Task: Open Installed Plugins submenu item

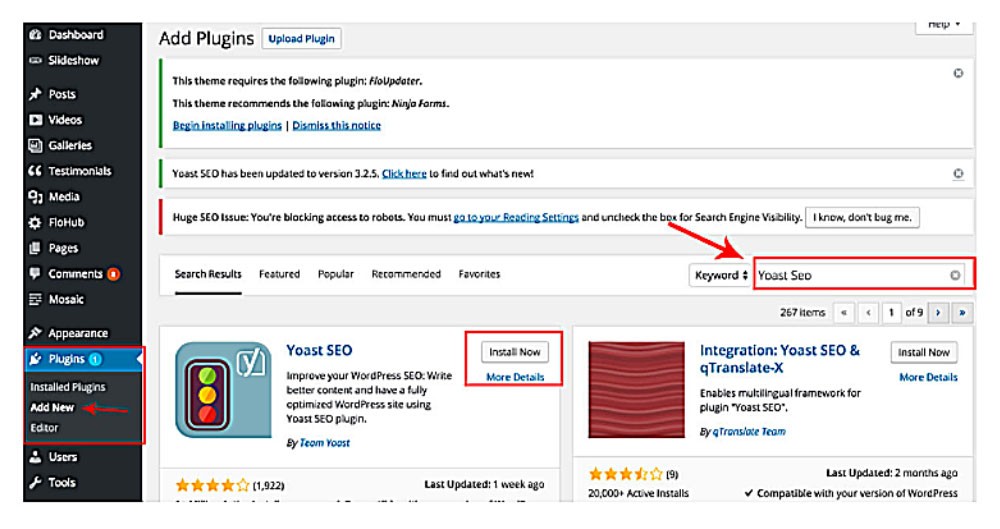Action: coord(68,387)
